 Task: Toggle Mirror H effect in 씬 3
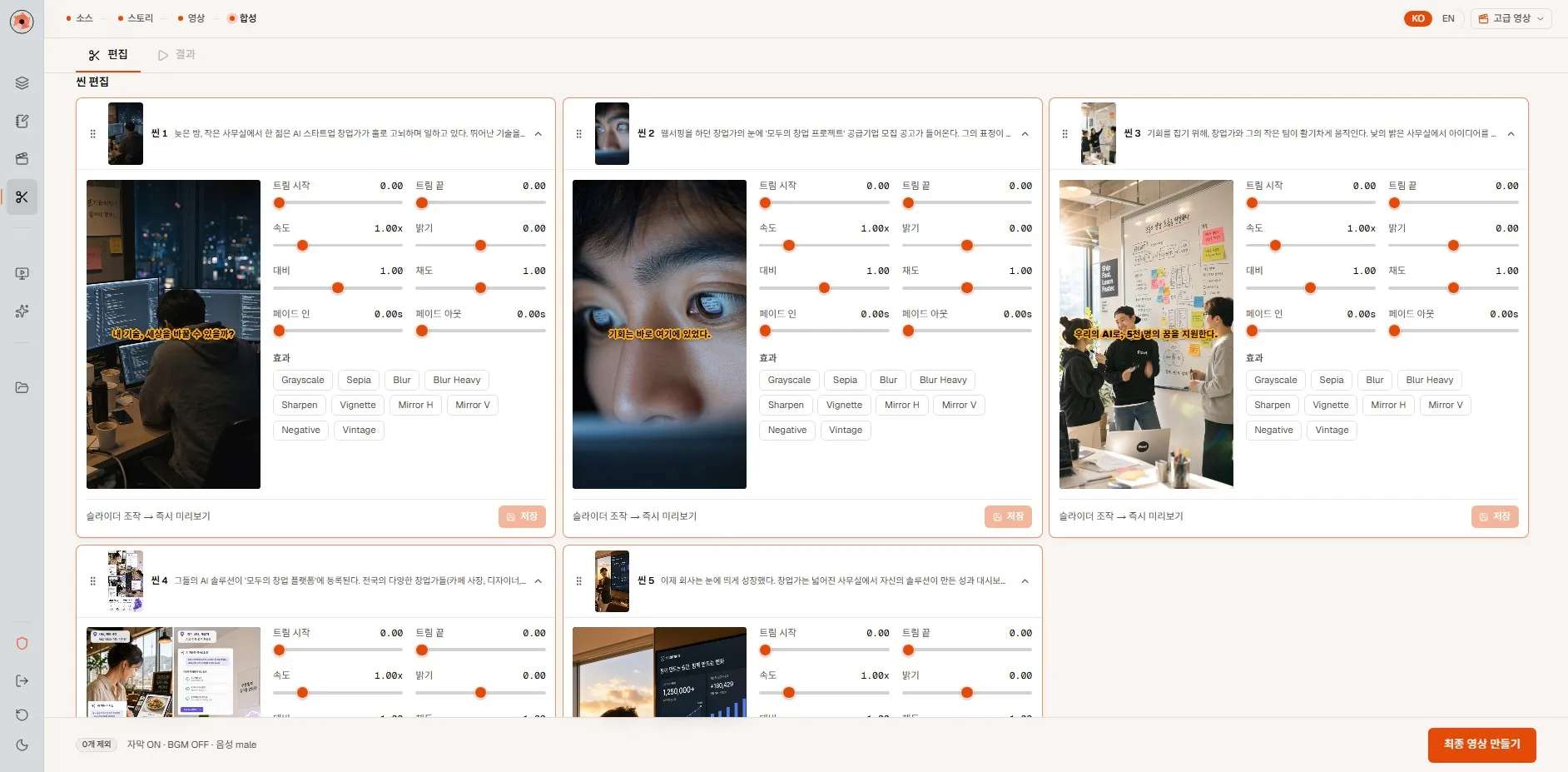pyautogui.click(x=1388, y=406)
